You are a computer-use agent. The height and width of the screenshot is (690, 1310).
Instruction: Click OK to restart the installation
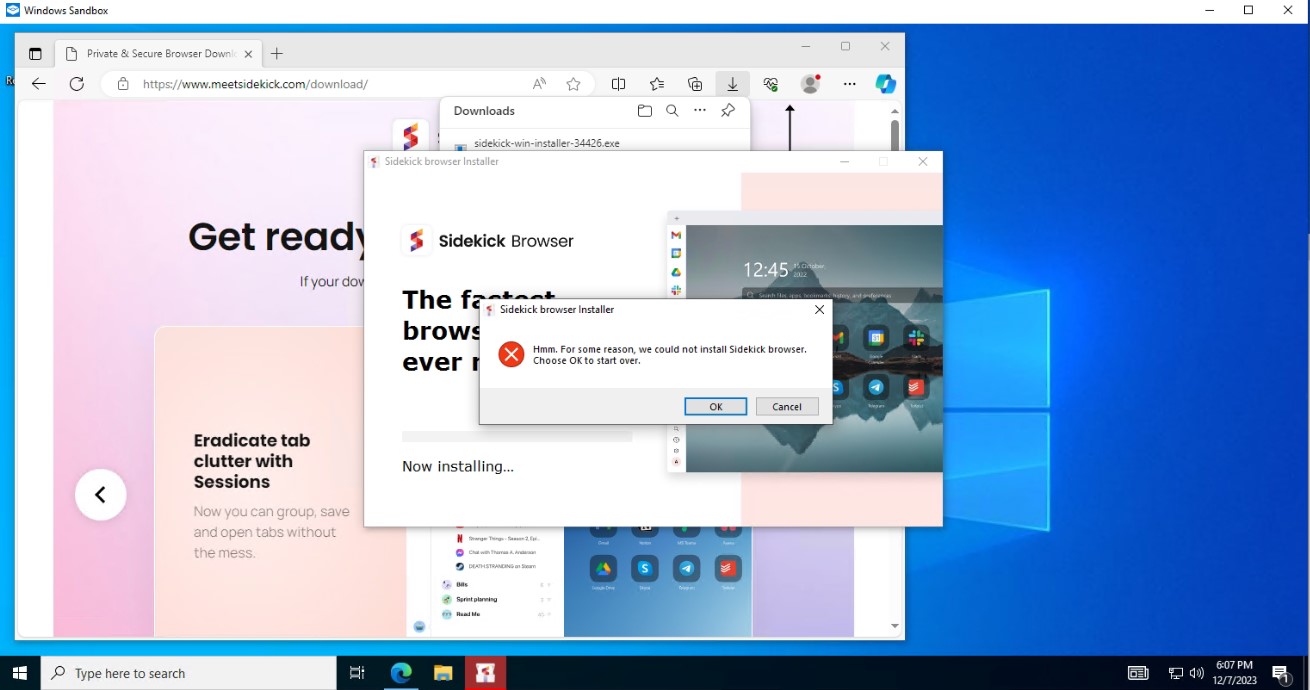[716, 407]
